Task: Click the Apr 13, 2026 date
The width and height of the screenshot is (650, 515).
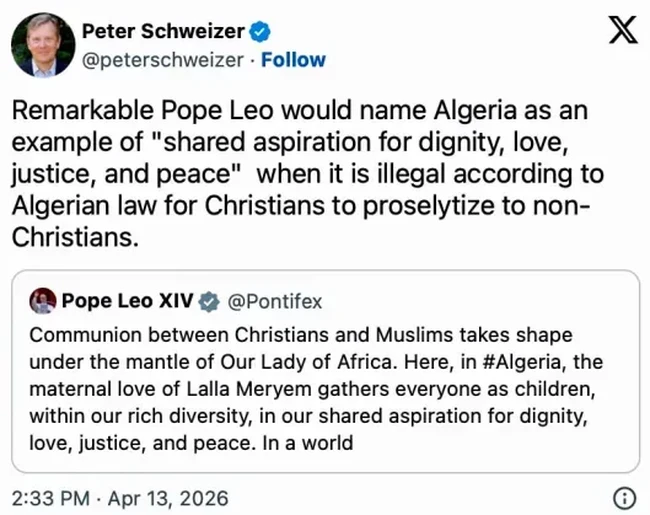Action: click(170, 497)
